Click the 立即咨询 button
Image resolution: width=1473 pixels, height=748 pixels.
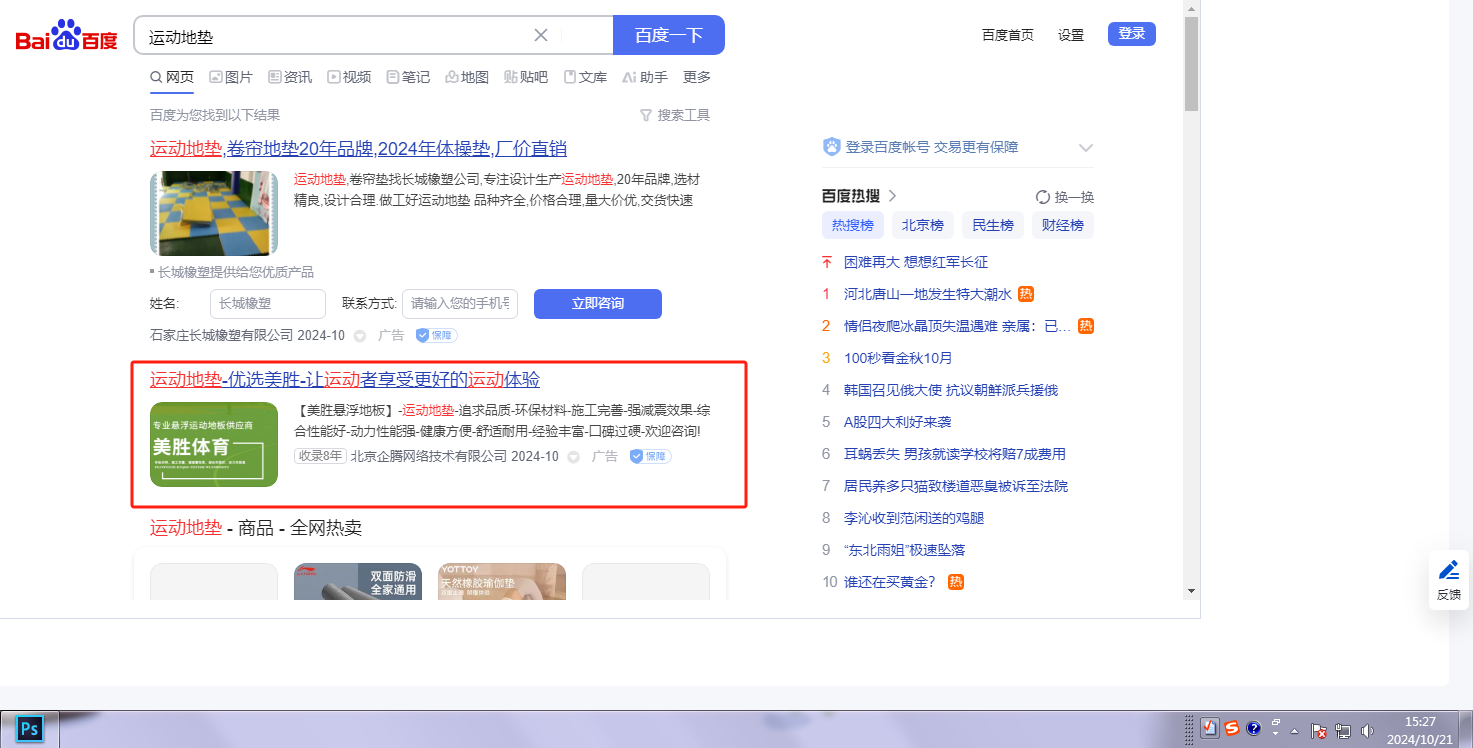click(x=598, y=304)
